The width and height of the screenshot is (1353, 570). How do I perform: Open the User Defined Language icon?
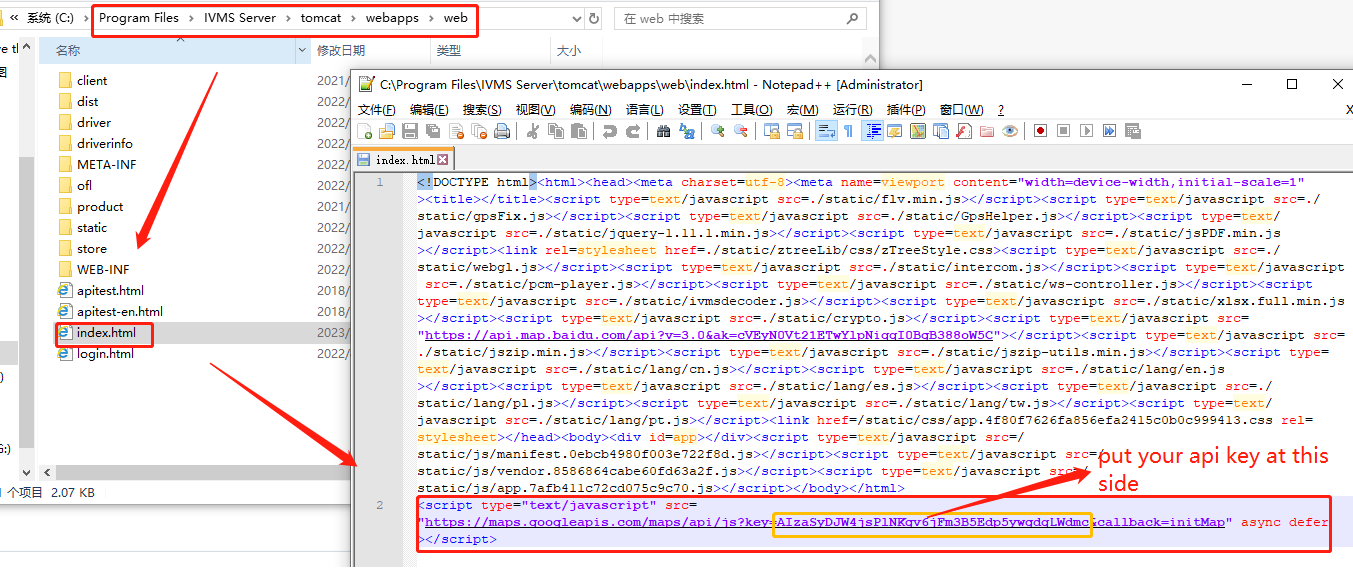895,131
